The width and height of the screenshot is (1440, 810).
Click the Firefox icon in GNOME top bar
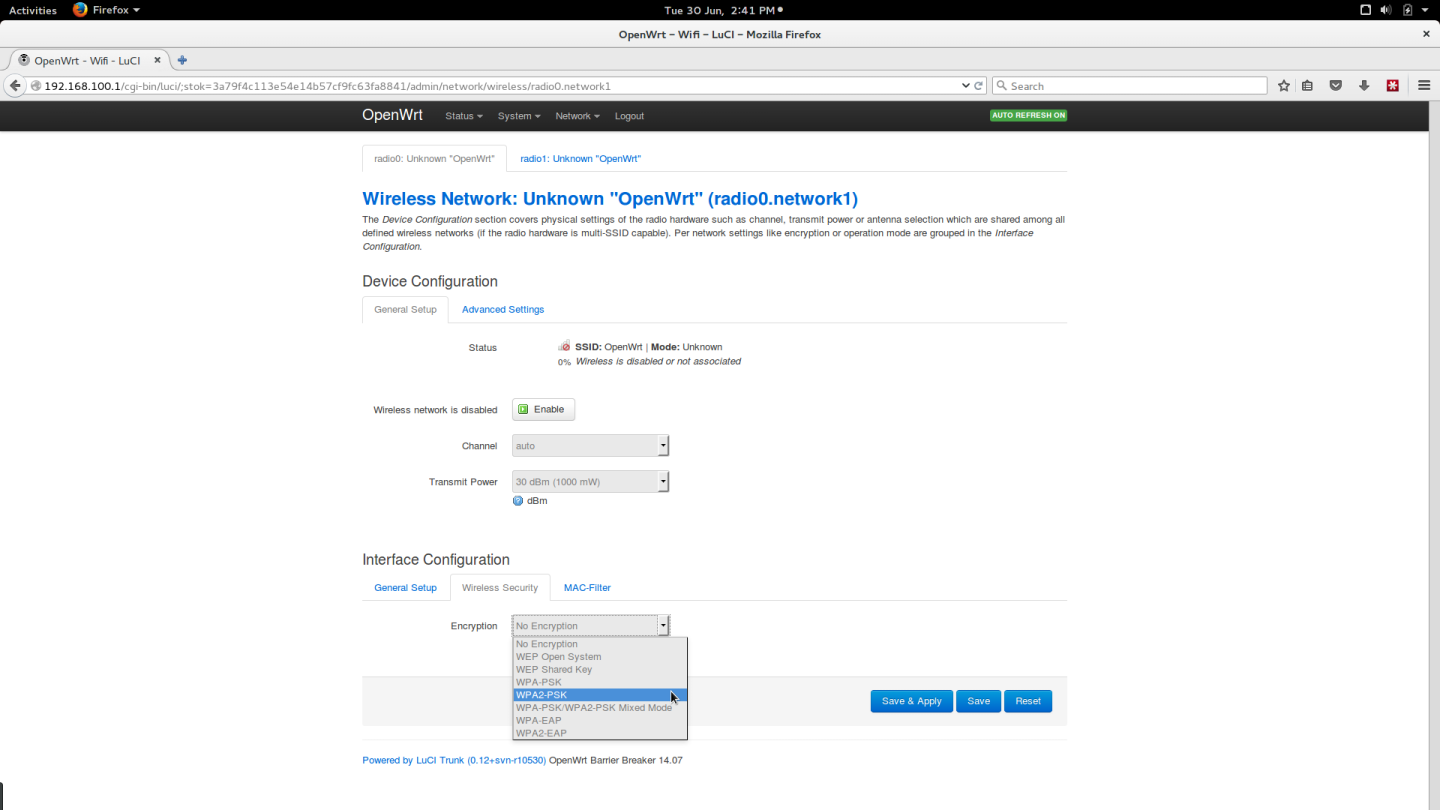click(x=80, y=10)
